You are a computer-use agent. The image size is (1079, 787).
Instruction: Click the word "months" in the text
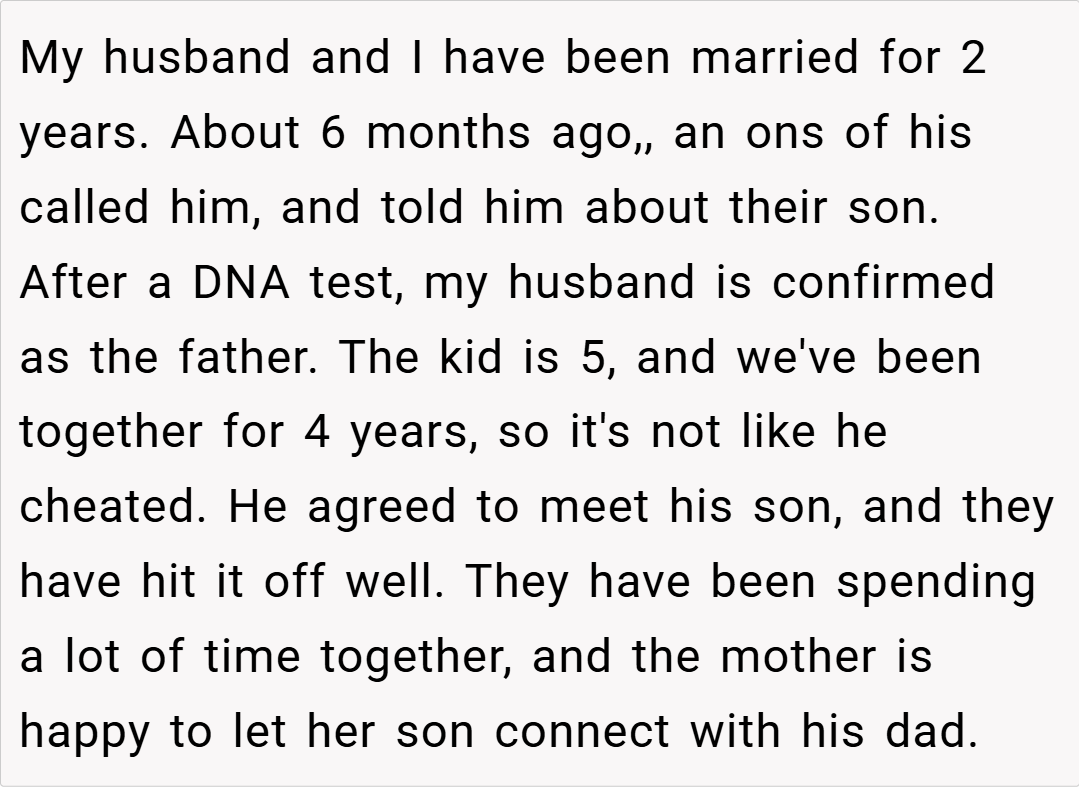(x=448, y=133)
